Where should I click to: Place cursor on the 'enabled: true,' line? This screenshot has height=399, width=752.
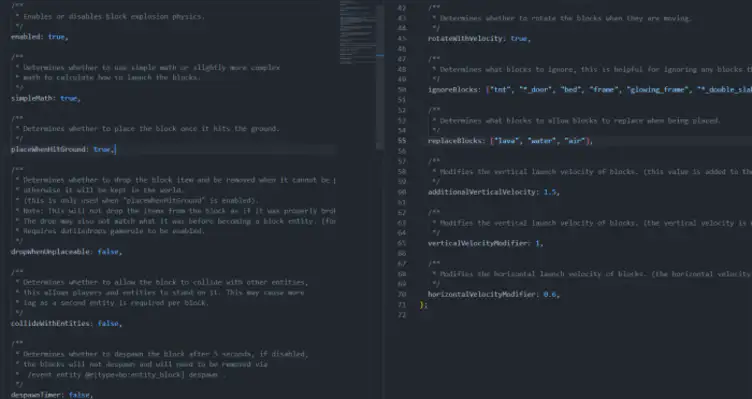[39, 37]
